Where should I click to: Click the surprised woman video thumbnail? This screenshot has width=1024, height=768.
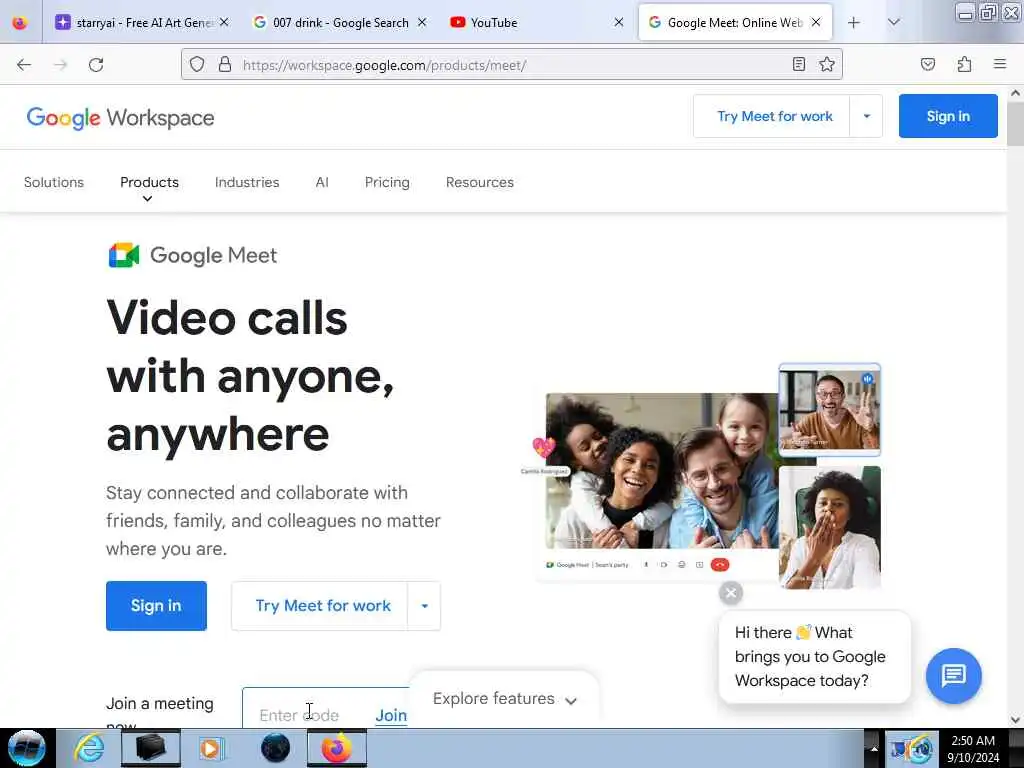click(x=829, y=527)
